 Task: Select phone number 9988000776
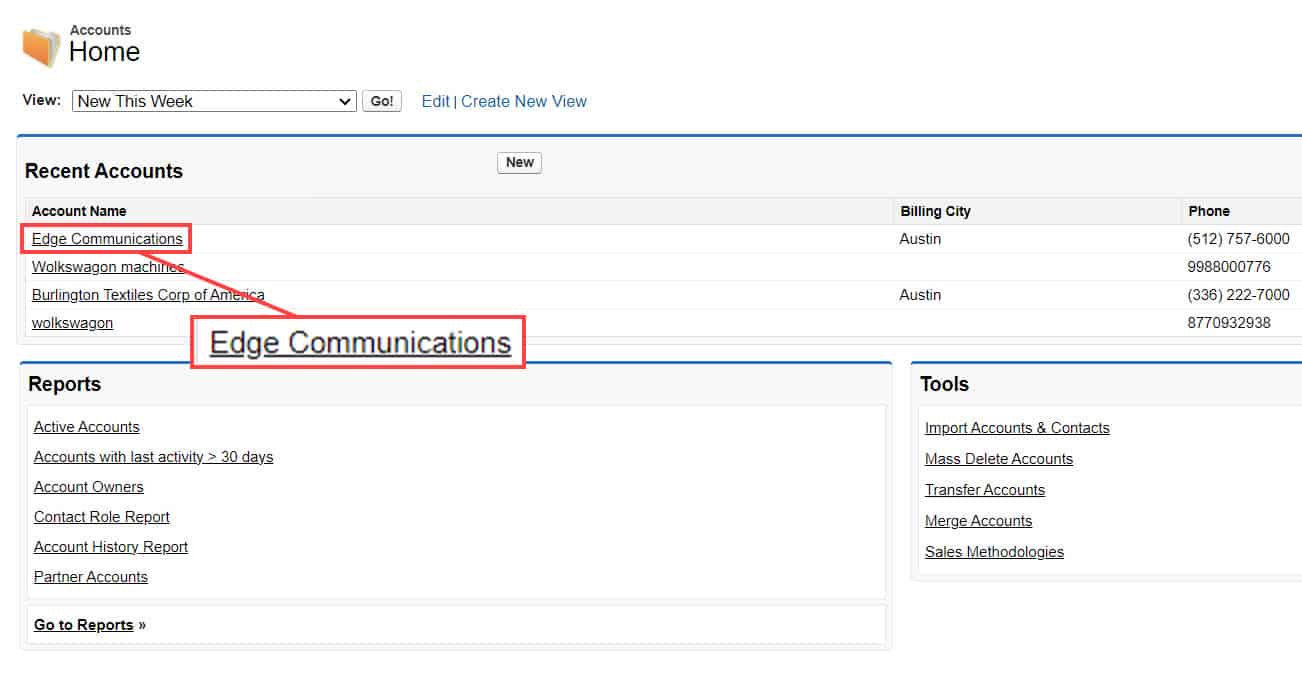click(1229, 267)
